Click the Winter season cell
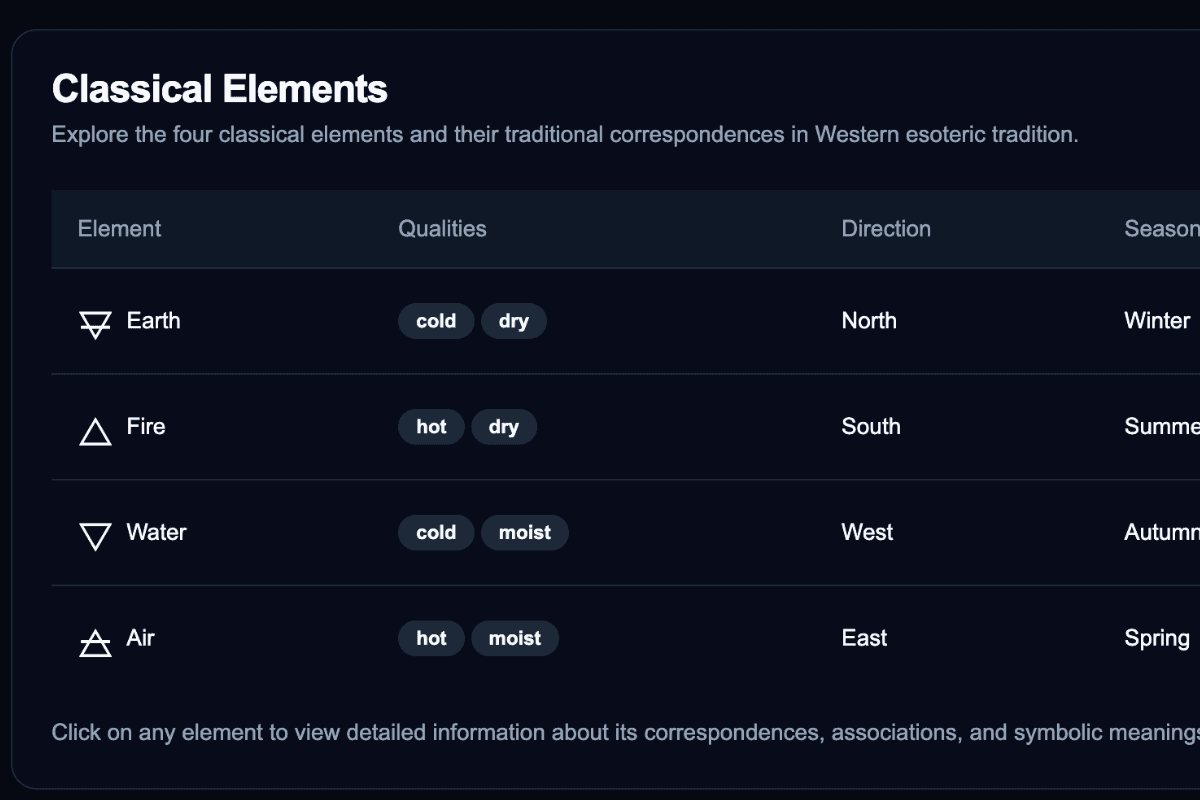Viewport: 1200px width, 800px height. tap(1157, 321)
